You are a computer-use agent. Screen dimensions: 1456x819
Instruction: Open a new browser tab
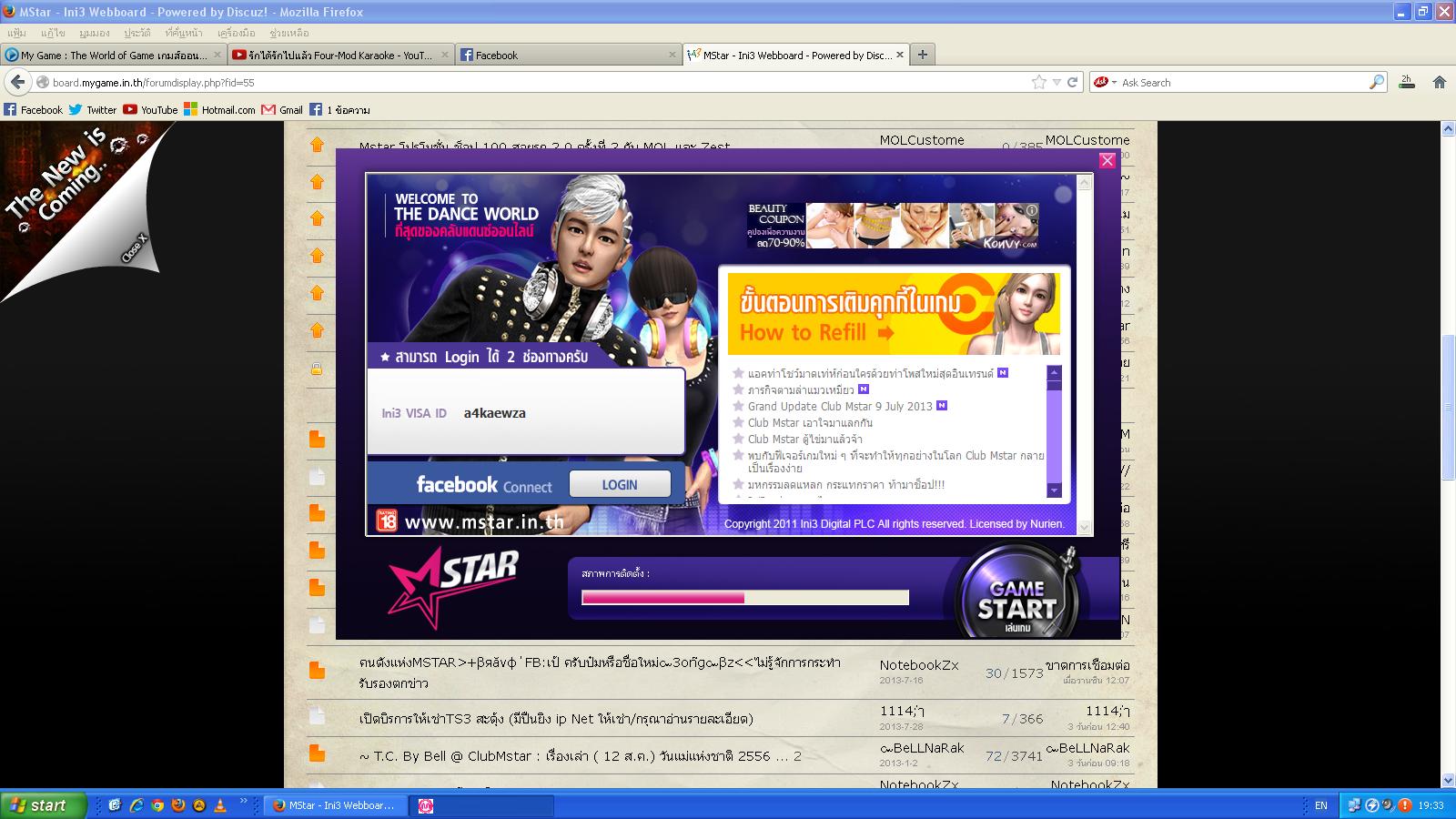(x=923, y=55)
